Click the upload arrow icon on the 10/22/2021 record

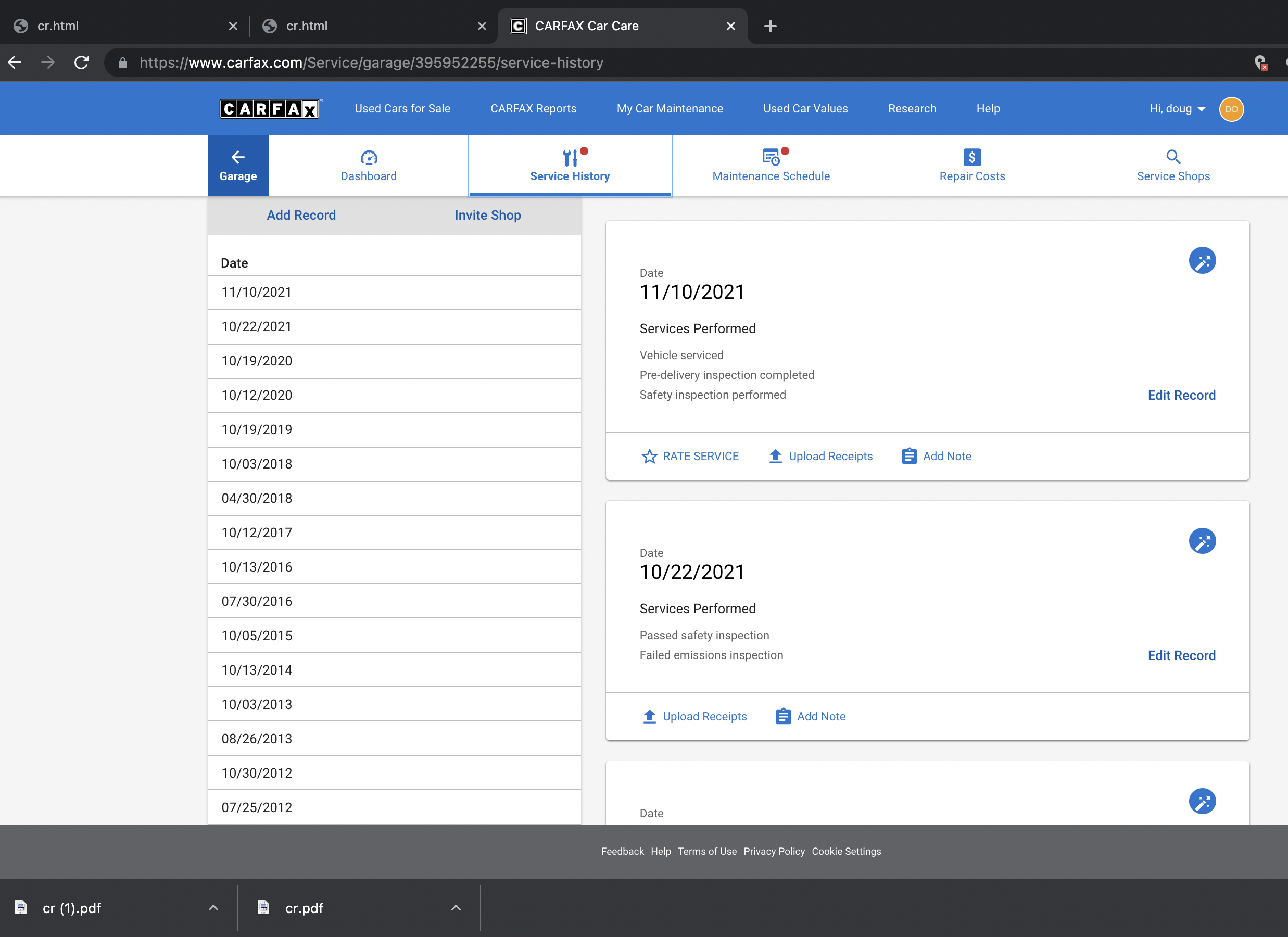(x=649, y=717)
